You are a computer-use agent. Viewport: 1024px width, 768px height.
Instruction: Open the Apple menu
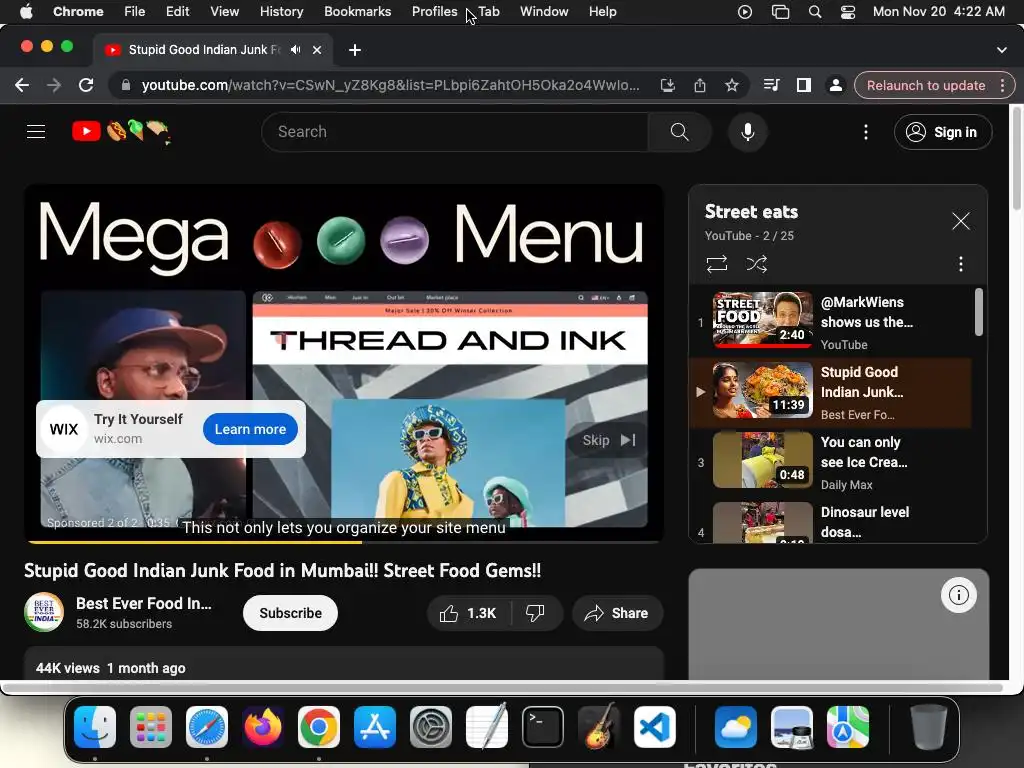26,12
